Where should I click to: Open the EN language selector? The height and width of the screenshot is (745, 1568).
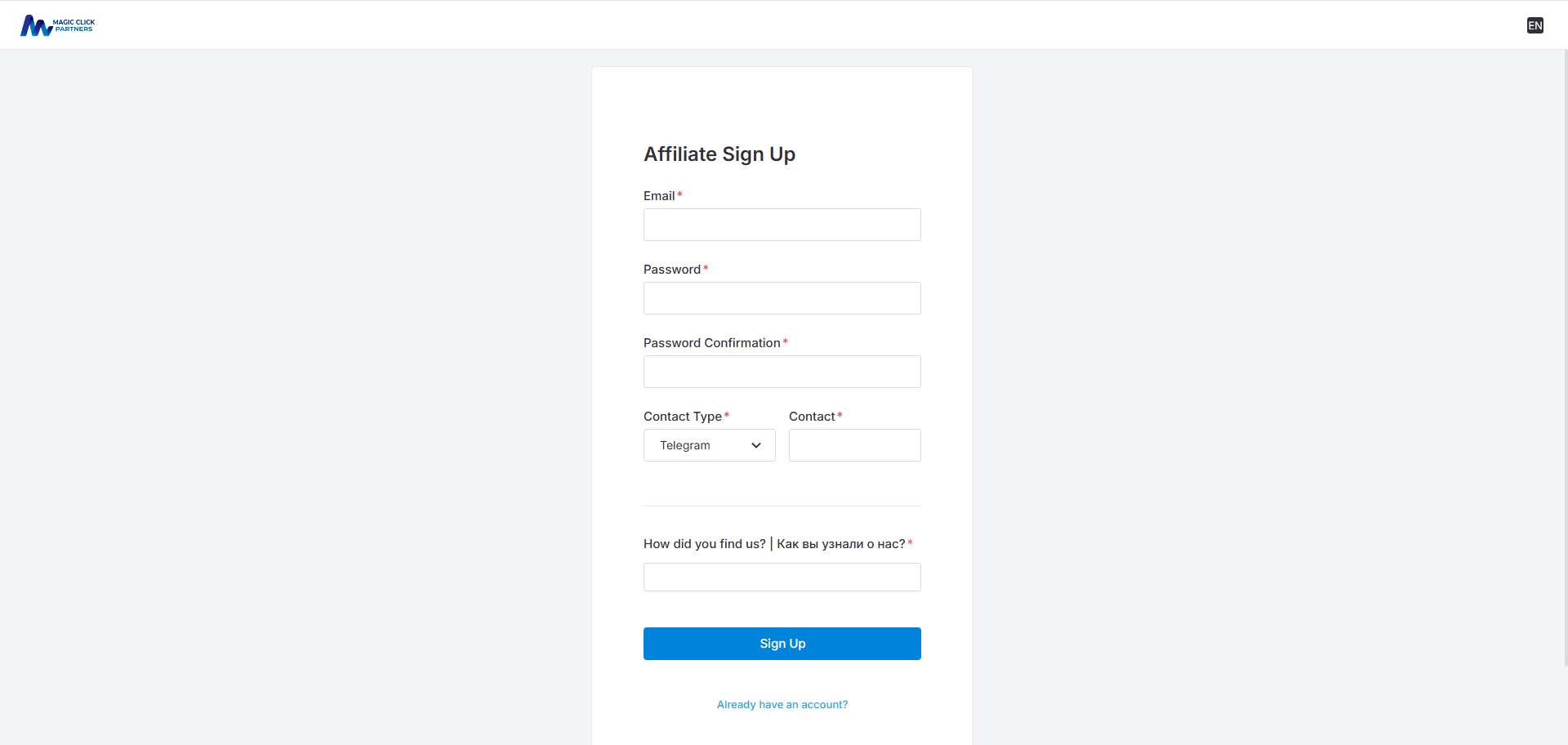tap(1535, 25)
